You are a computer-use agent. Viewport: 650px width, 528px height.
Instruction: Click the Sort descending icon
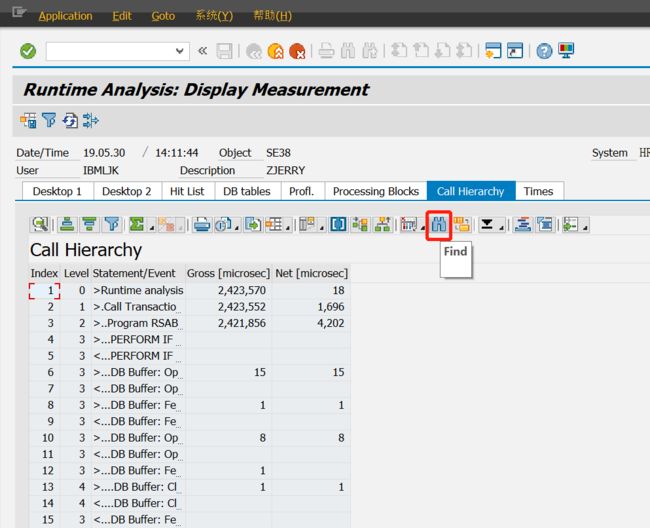[89, 225]
